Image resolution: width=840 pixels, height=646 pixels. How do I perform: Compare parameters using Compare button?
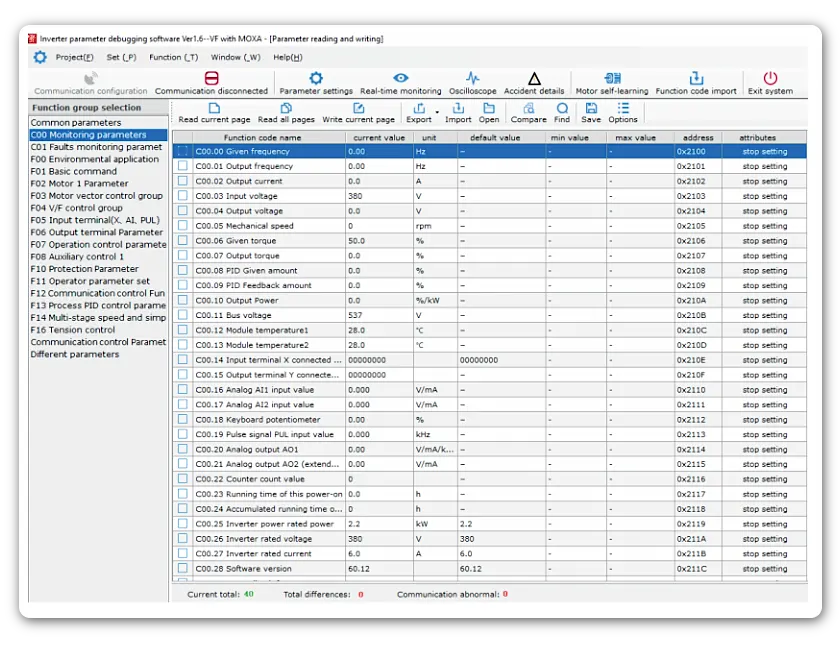(x=528, y=113)
